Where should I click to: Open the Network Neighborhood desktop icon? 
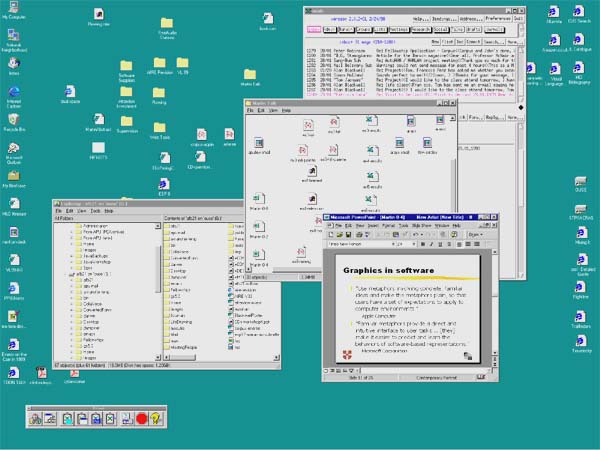(x=14, y=36)
